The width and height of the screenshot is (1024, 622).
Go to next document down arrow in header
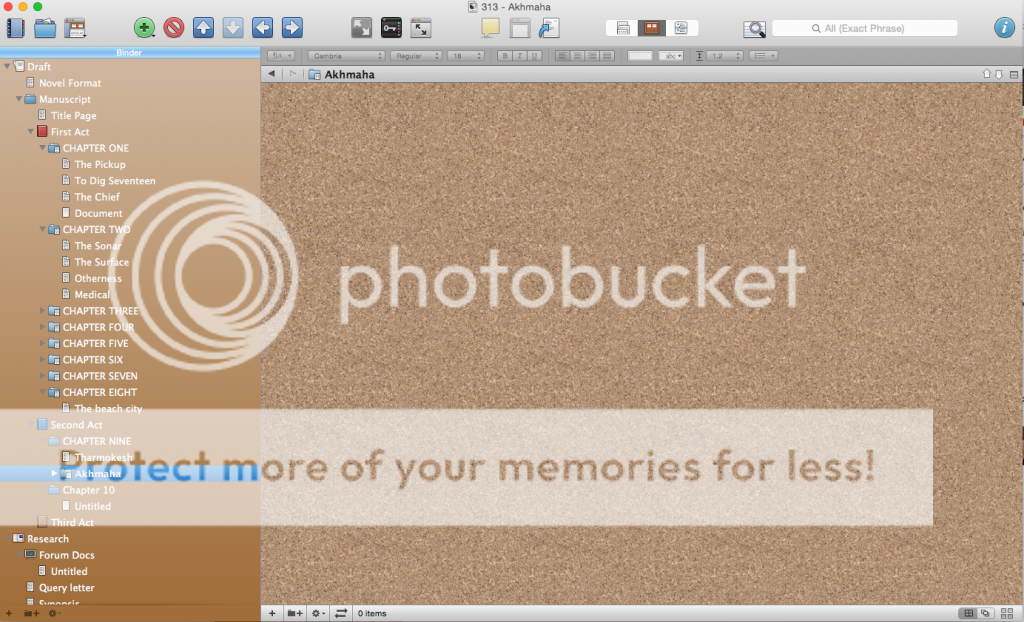tap(999, 74)
